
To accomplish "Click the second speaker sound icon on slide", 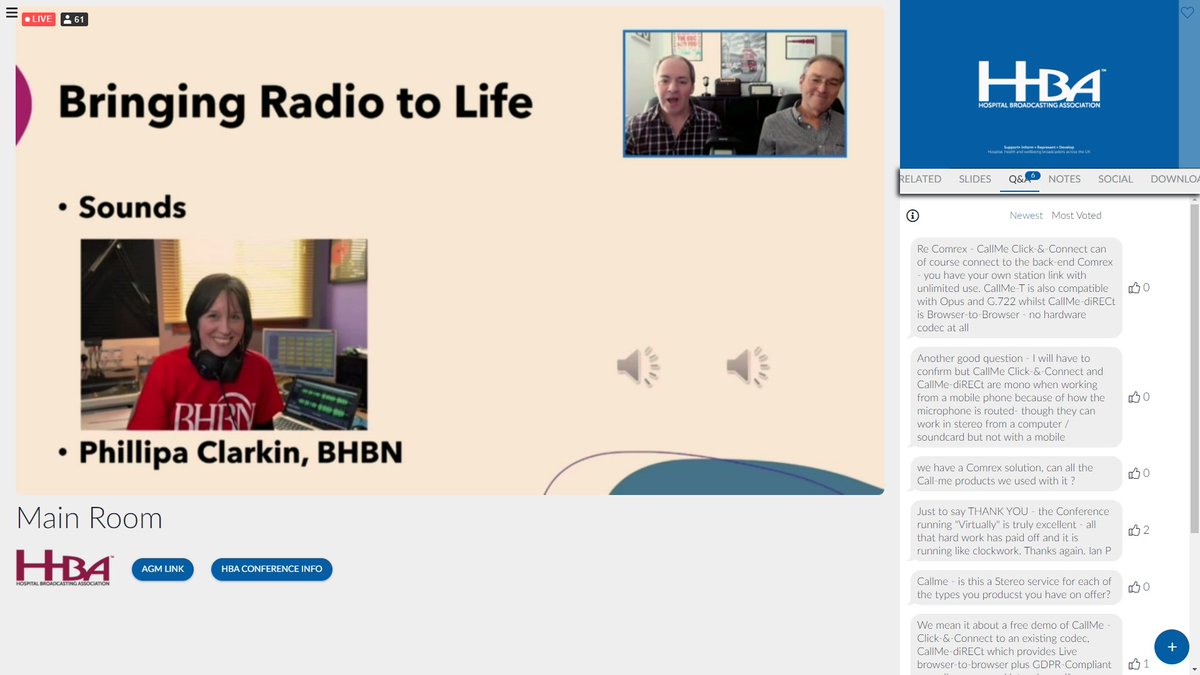I will (x=748, y=367).
